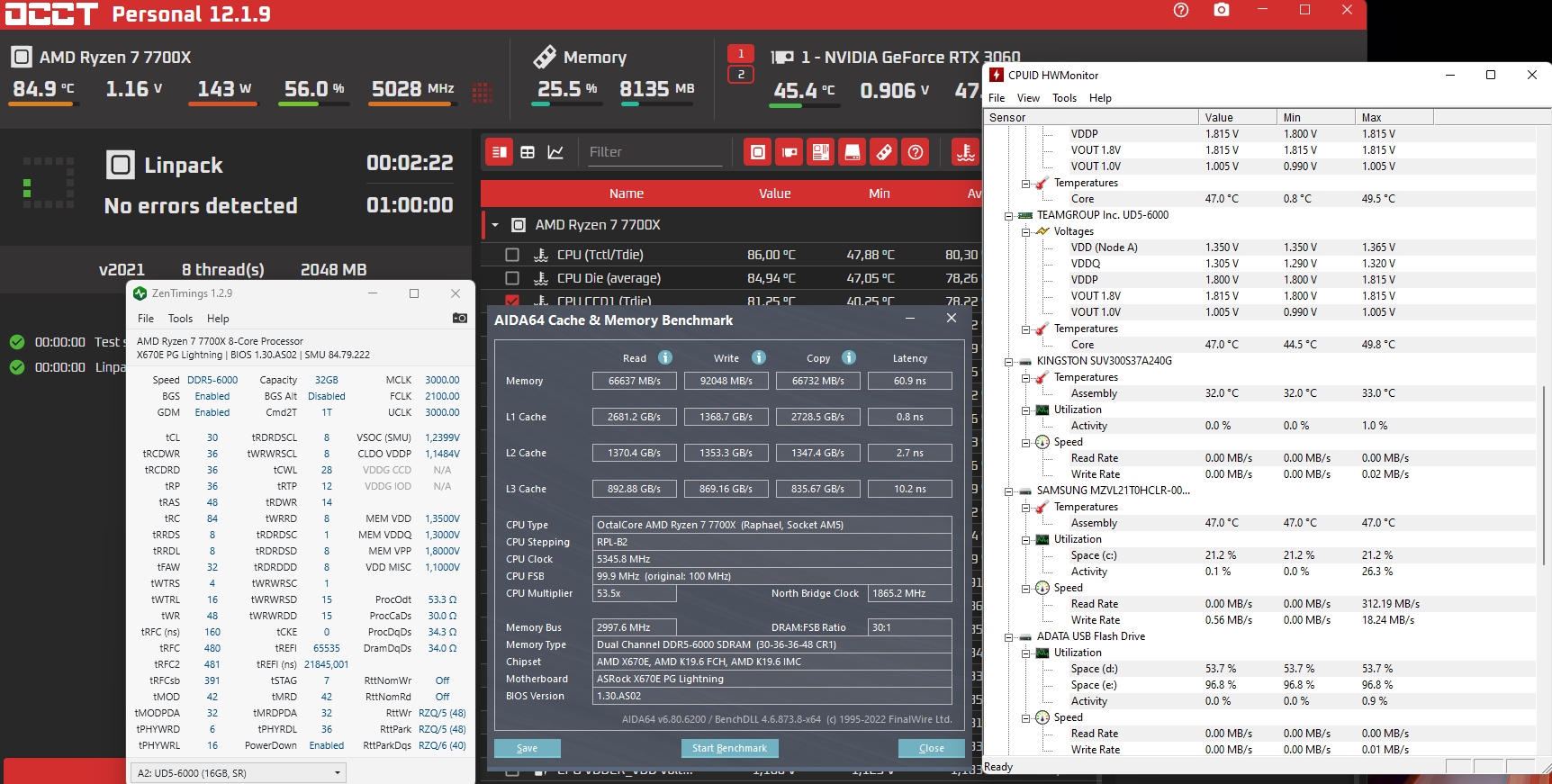Screen dimensions: 1552x784
Task: Collapse Speed node under KINGSTON drive
Action: coord(1025,443)
